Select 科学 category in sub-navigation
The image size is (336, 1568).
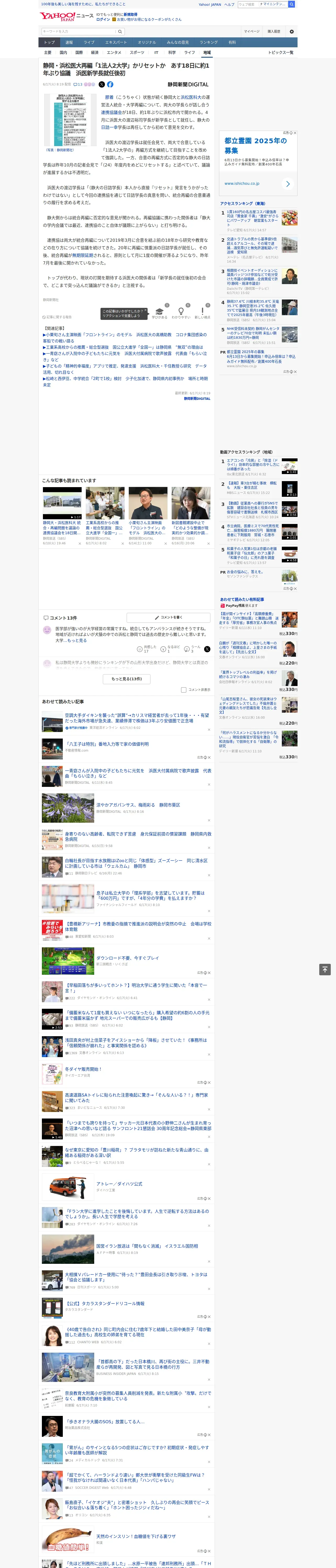172,52
